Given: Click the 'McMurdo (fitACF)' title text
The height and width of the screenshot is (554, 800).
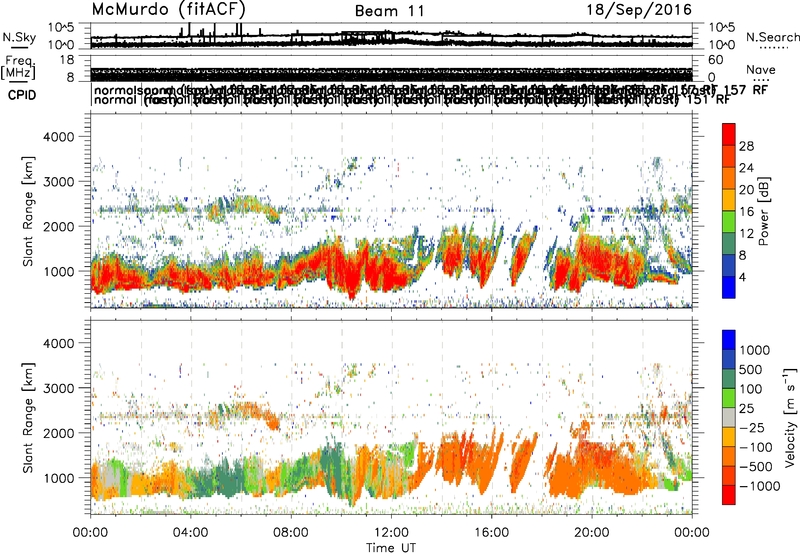Looking at the screenshot, I should [x=168, y=9].
